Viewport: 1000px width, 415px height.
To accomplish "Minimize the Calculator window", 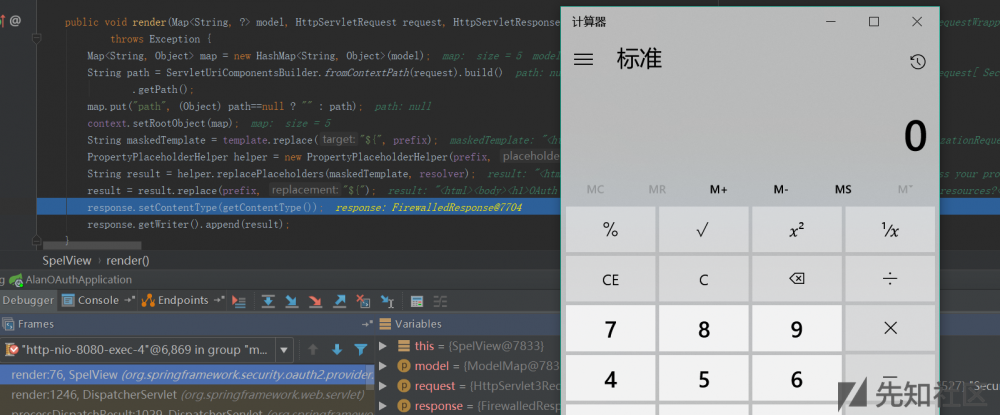I will tap(831, 22).
